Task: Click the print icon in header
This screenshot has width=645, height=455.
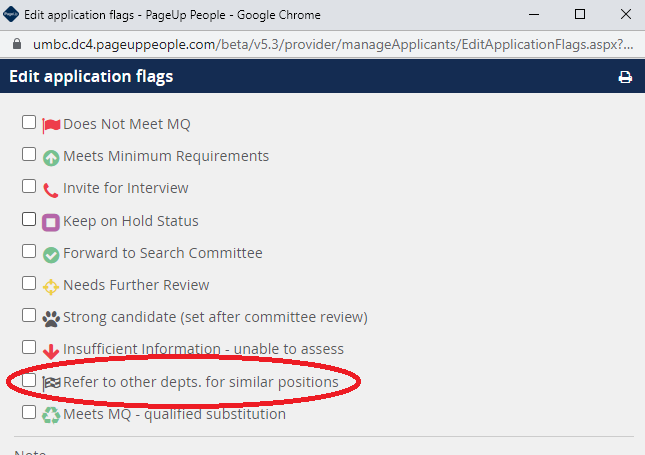Action: pos(625,77)
